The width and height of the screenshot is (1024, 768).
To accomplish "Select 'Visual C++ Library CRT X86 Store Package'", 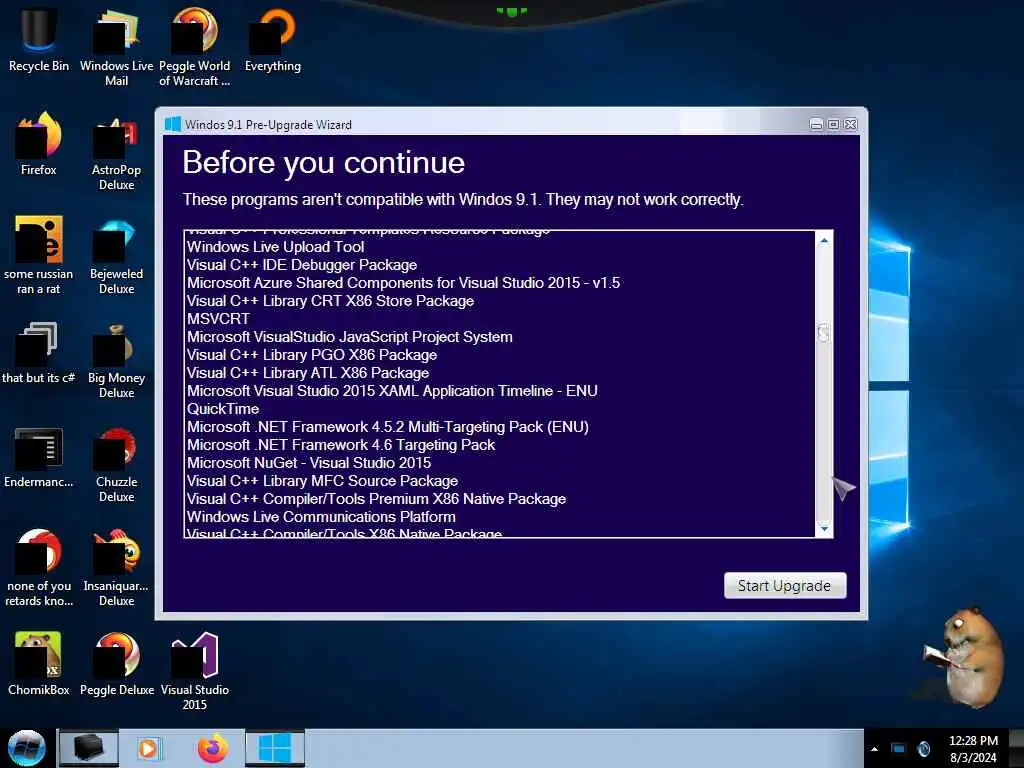I will click(x=330, y=301).
